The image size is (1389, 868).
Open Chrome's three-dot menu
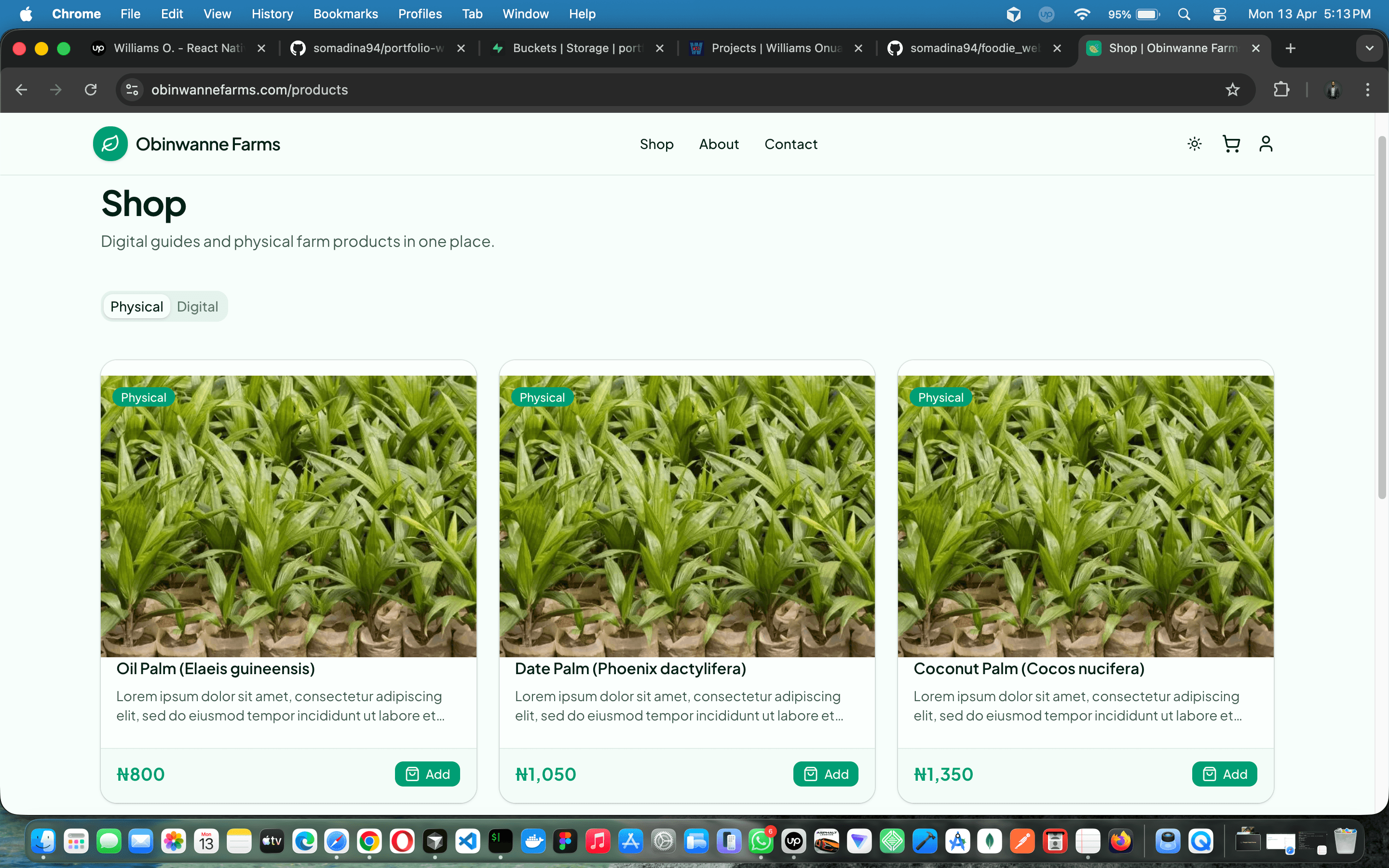click(1368, 90)
